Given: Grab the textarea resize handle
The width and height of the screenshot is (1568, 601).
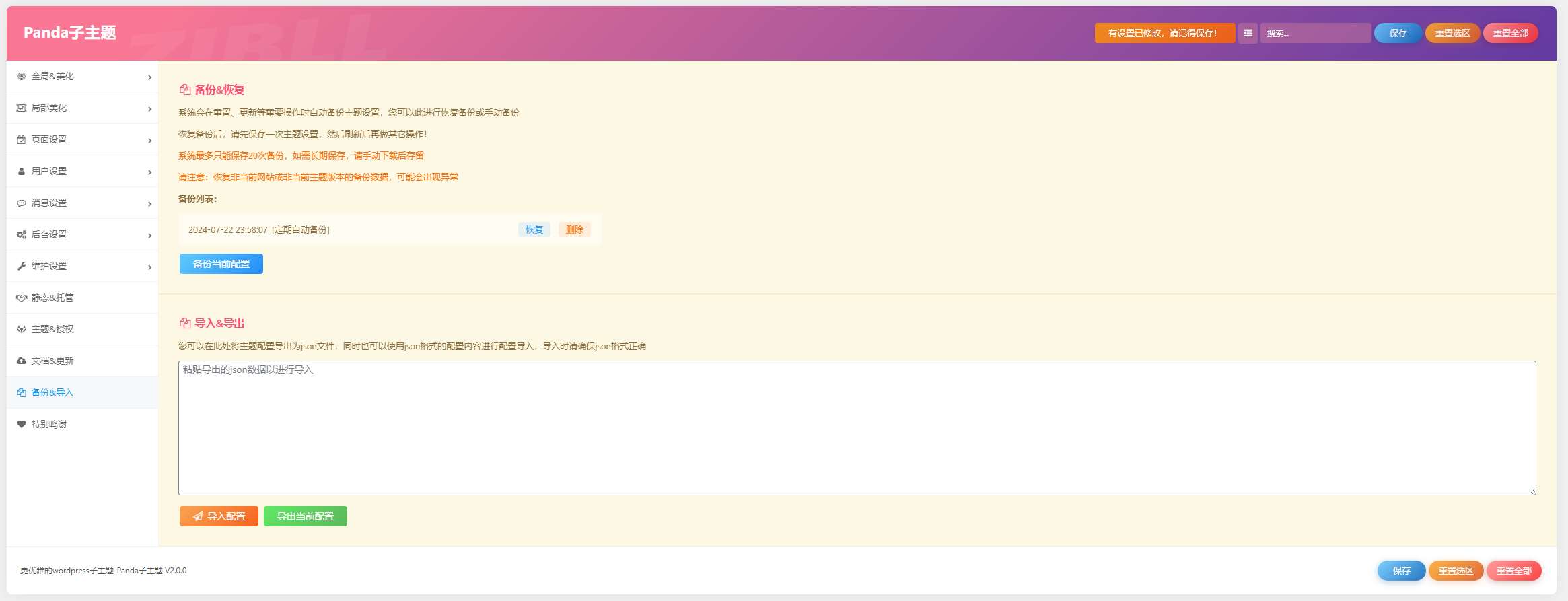Looking at the screenshot, I should coord(1532,491).
